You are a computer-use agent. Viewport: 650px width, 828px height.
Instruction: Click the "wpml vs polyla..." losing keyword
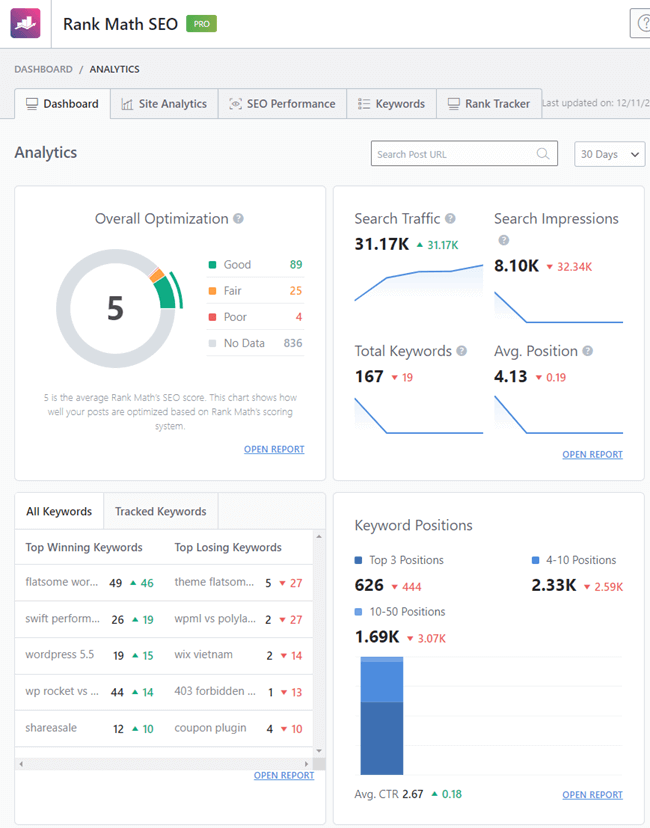215,618
